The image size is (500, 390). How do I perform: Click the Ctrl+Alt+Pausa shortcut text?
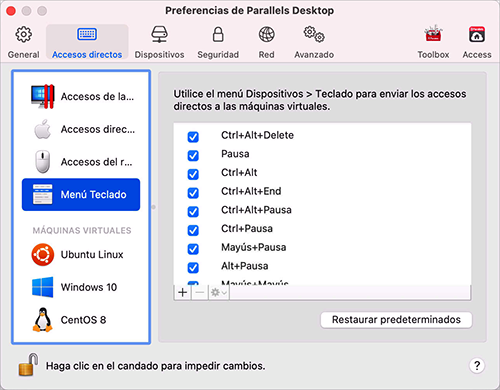256,210
